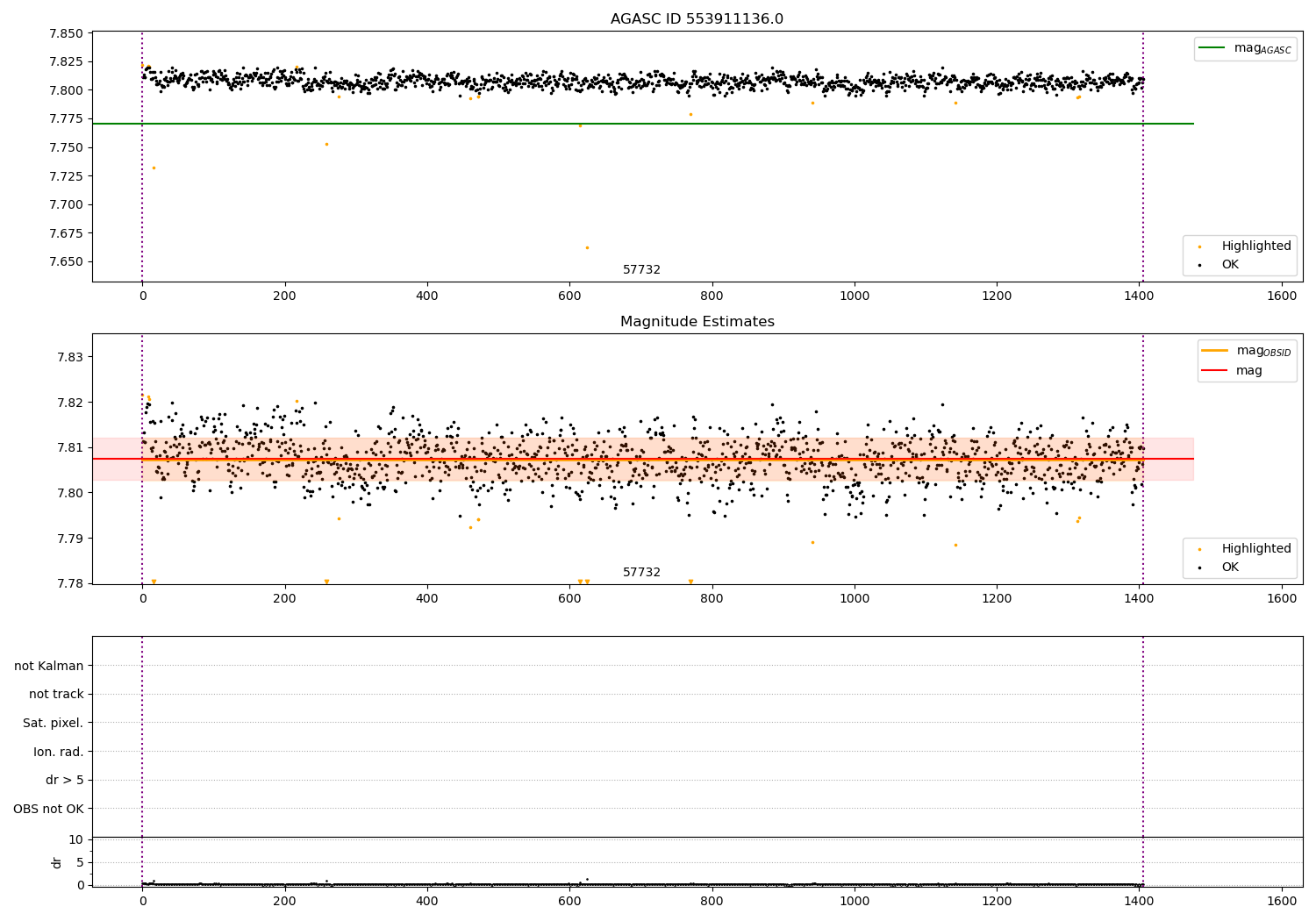Image resolution: width=1316 pixels, height=921 pixels.
Task: Click the "Sat. pixel." row label
Action: 54,723
